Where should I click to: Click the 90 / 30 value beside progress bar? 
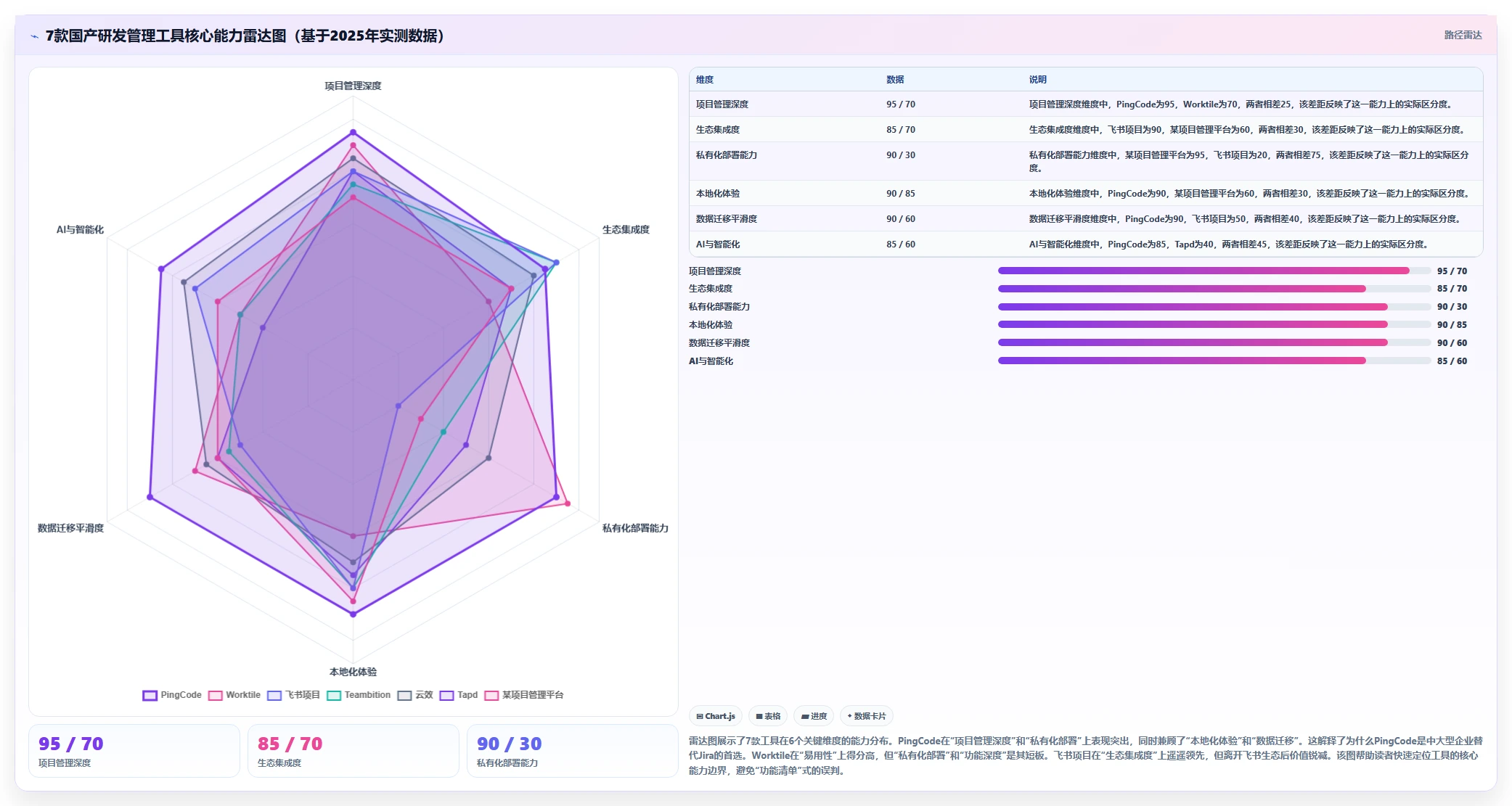tap(1452, 307)
